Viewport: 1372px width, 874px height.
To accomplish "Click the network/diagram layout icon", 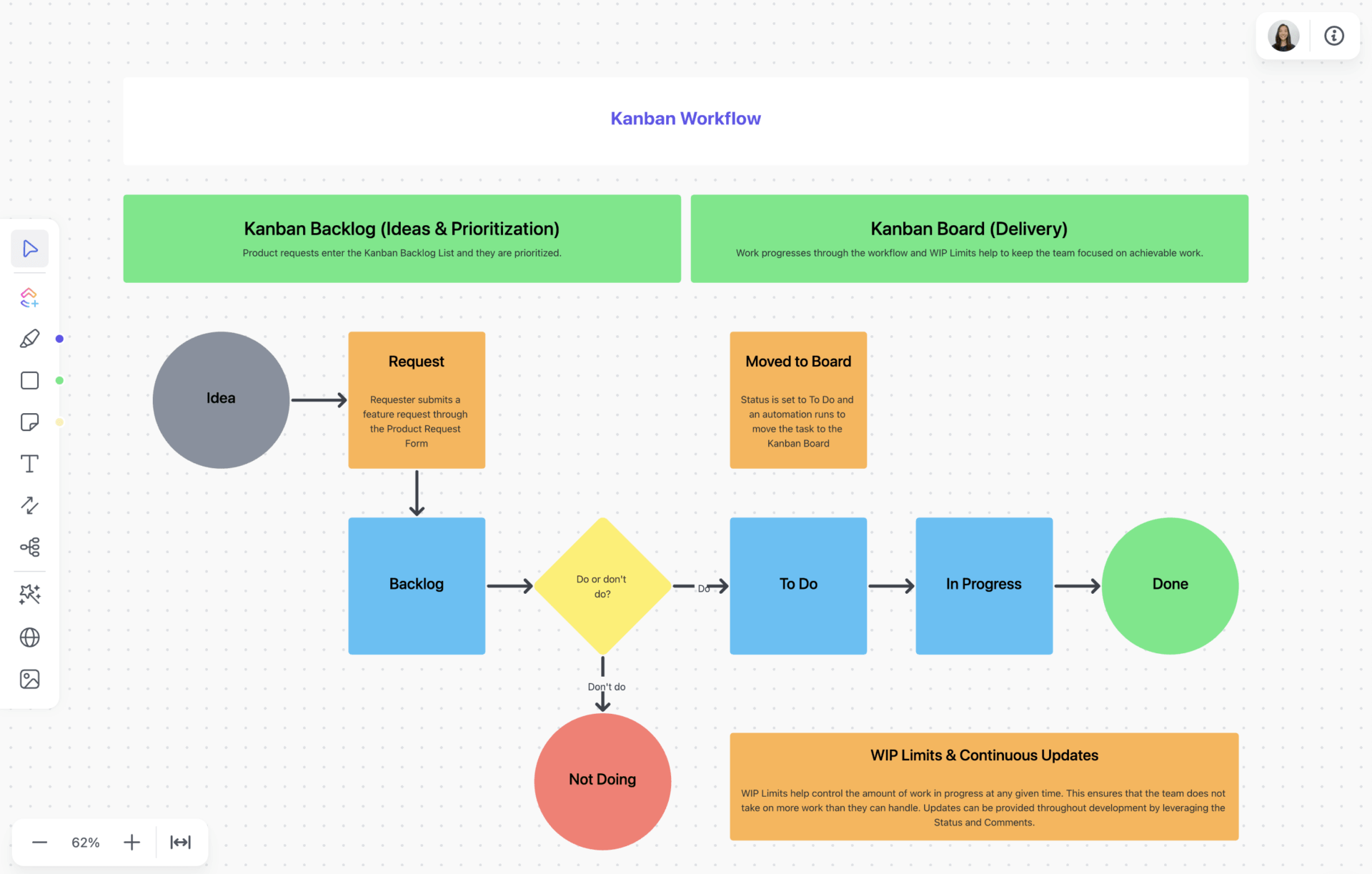I will point(30,548).
